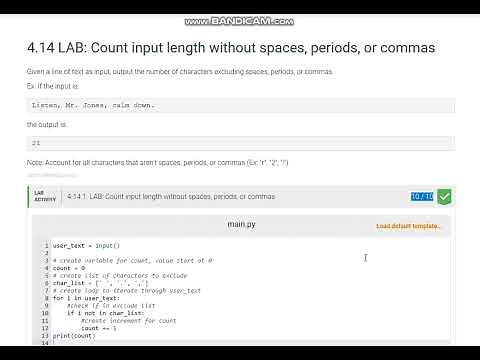
Task: Click the Note about accounting for all characters
Action: 157,163
